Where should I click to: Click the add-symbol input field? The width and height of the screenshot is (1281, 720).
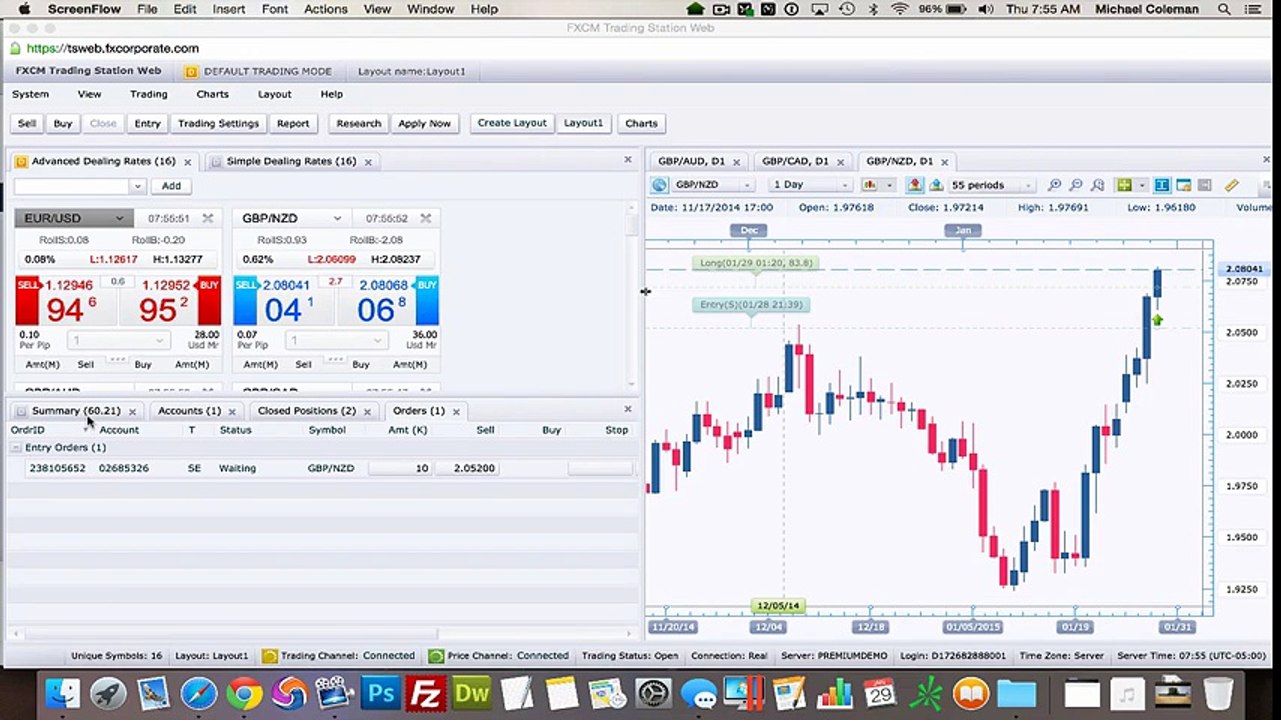tap(72, 186)
